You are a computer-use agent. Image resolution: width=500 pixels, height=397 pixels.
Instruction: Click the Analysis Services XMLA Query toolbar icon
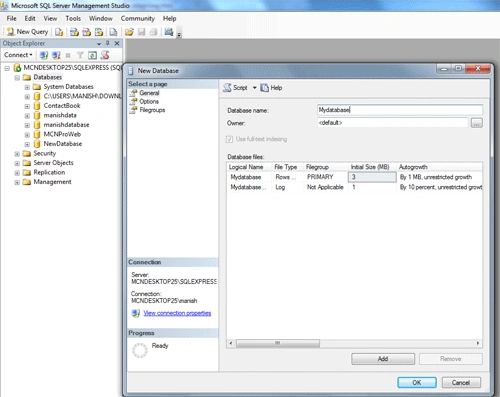pyautogui.click(x=99, y=32)
